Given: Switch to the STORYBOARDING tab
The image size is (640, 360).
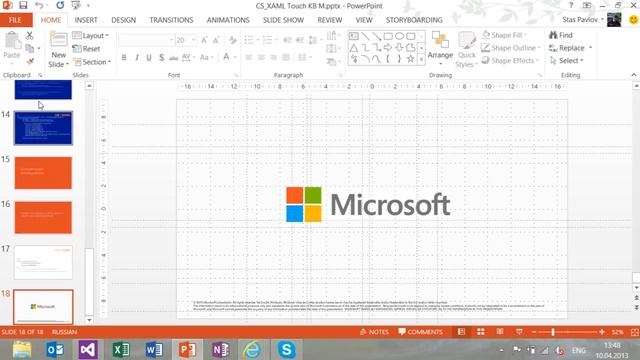Looking at the screenshot, I should (414, 20).
